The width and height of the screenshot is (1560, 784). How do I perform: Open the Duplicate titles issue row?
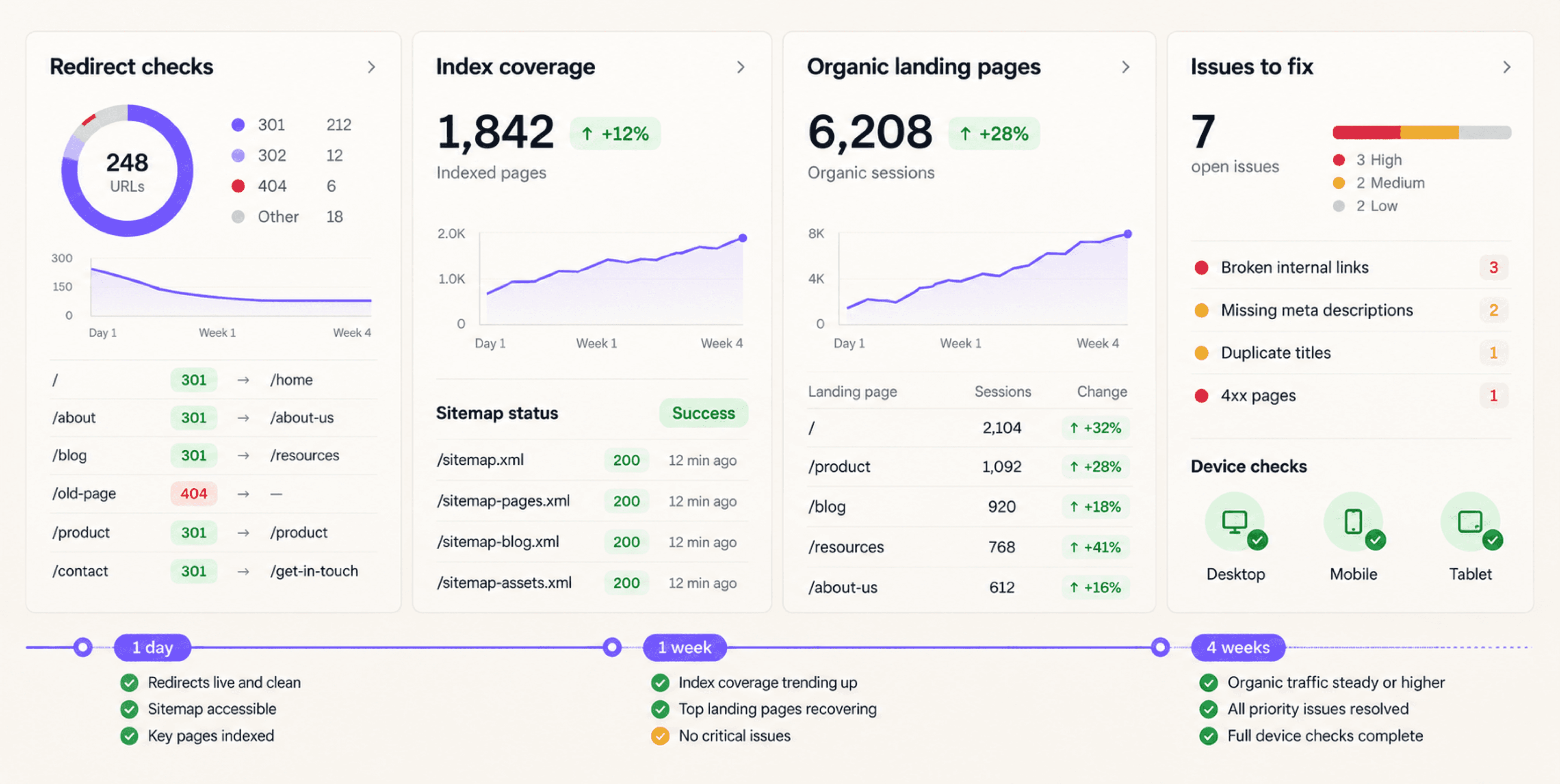coord(1350,352)
